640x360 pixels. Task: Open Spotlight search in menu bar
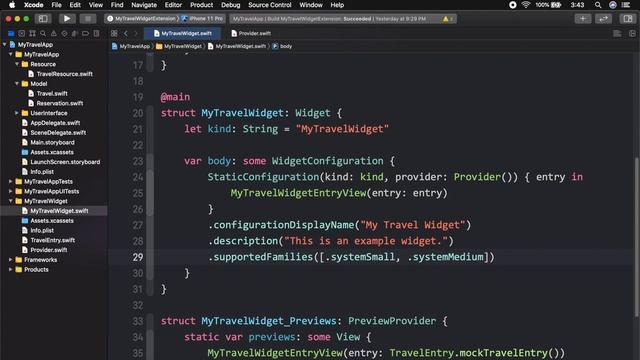598,5
